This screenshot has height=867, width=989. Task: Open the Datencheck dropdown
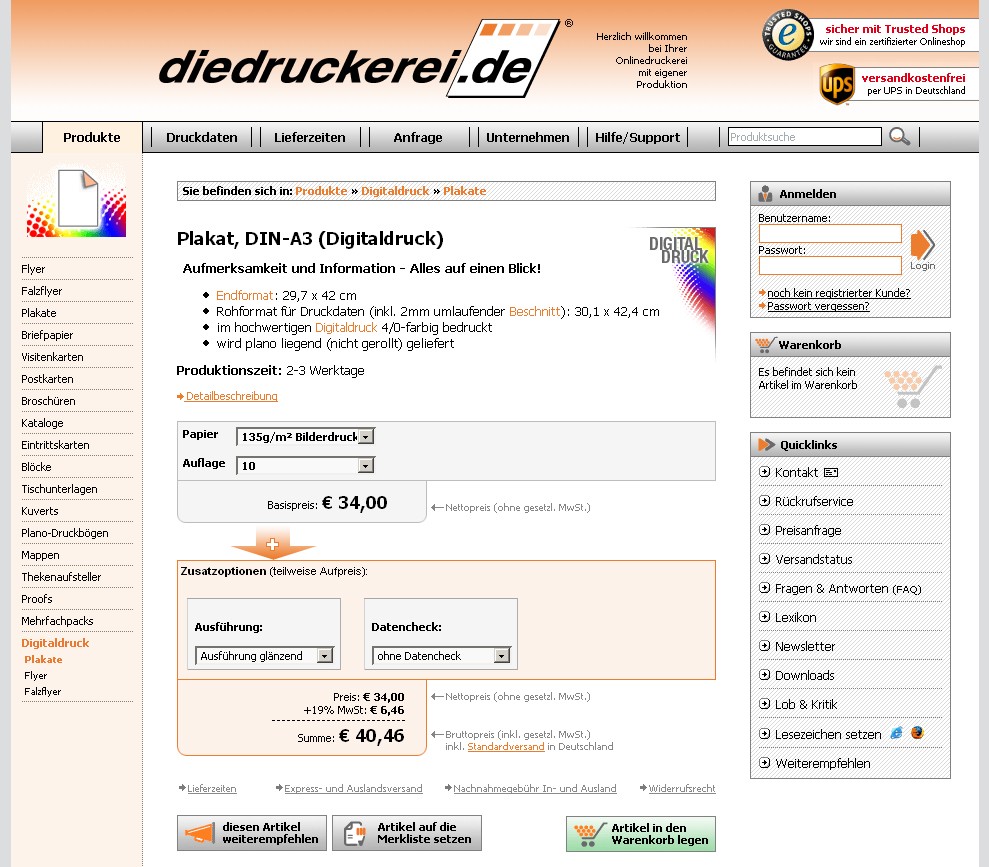pyautogui.click(x=441, y=656)
